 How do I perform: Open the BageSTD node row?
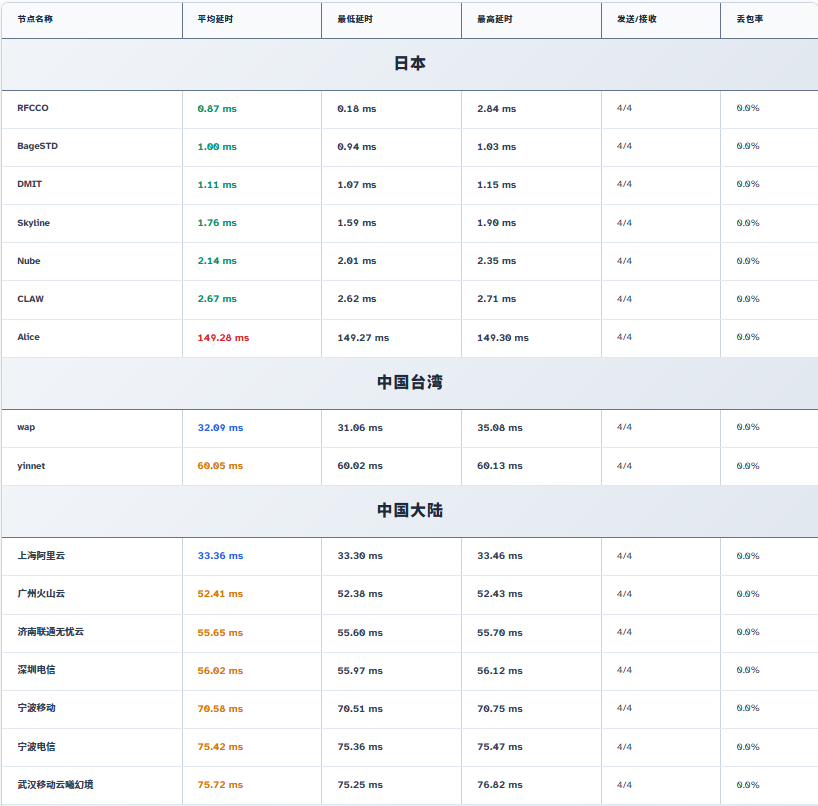pos(38,146)
